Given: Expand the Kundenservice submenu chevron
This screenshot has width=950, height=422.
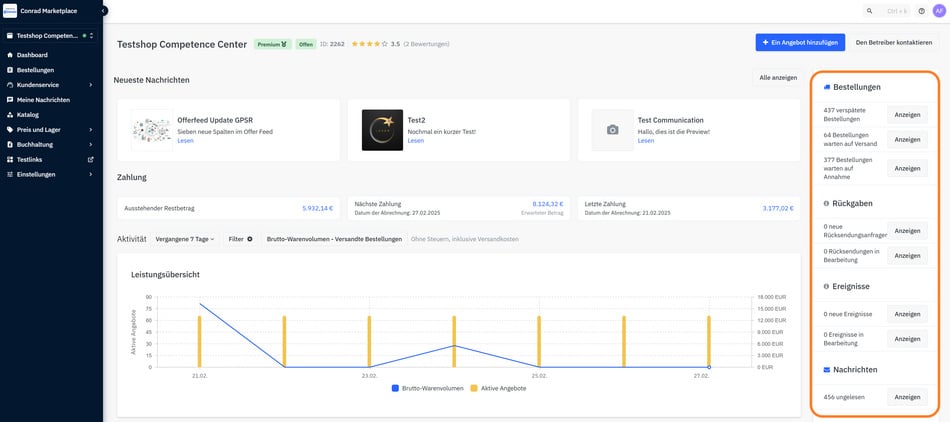Looking at the screenshot, I should coord(91,85).
